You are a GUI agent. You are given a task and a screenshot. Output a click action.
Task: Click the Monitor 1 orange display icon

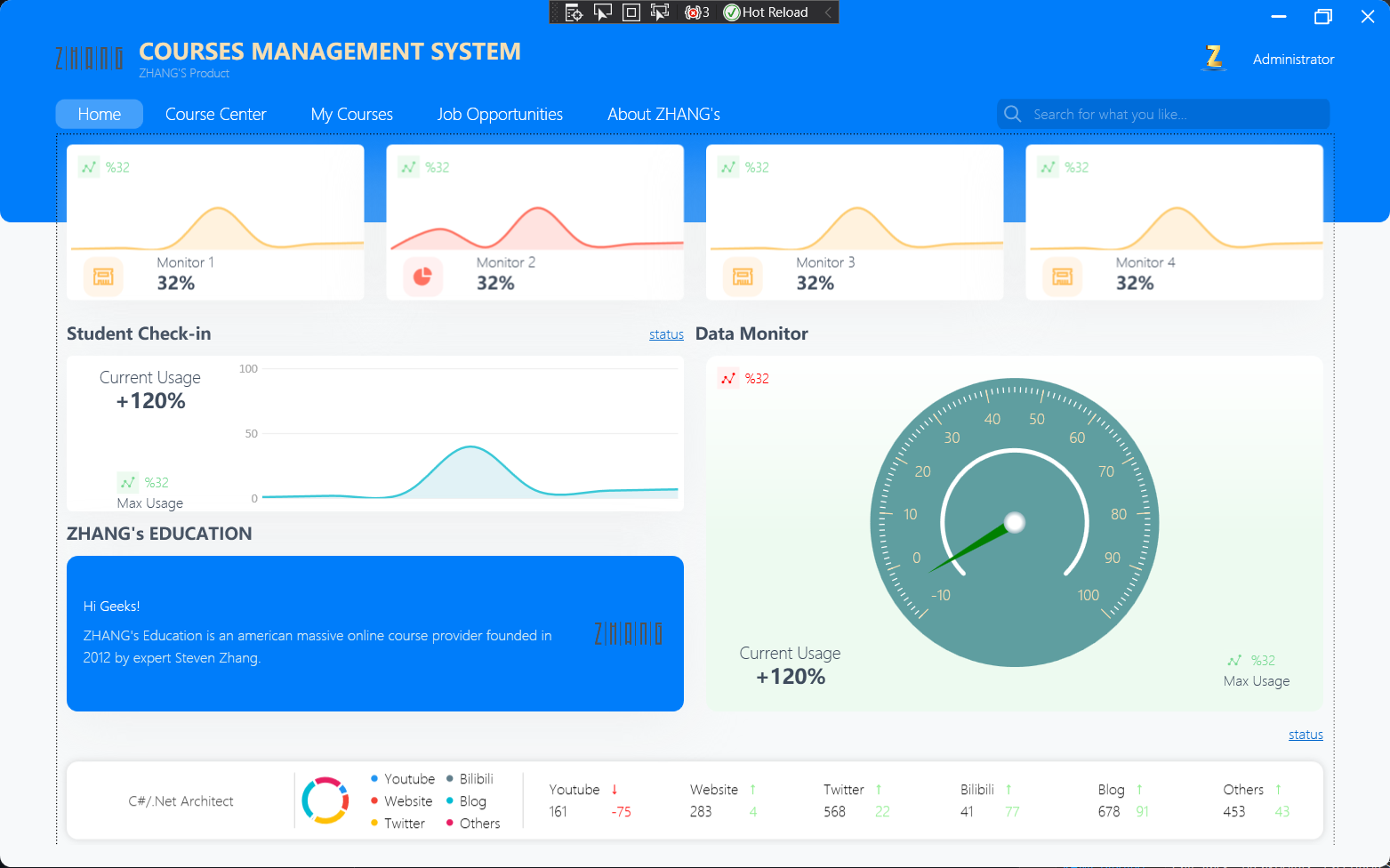click(103, 277)
